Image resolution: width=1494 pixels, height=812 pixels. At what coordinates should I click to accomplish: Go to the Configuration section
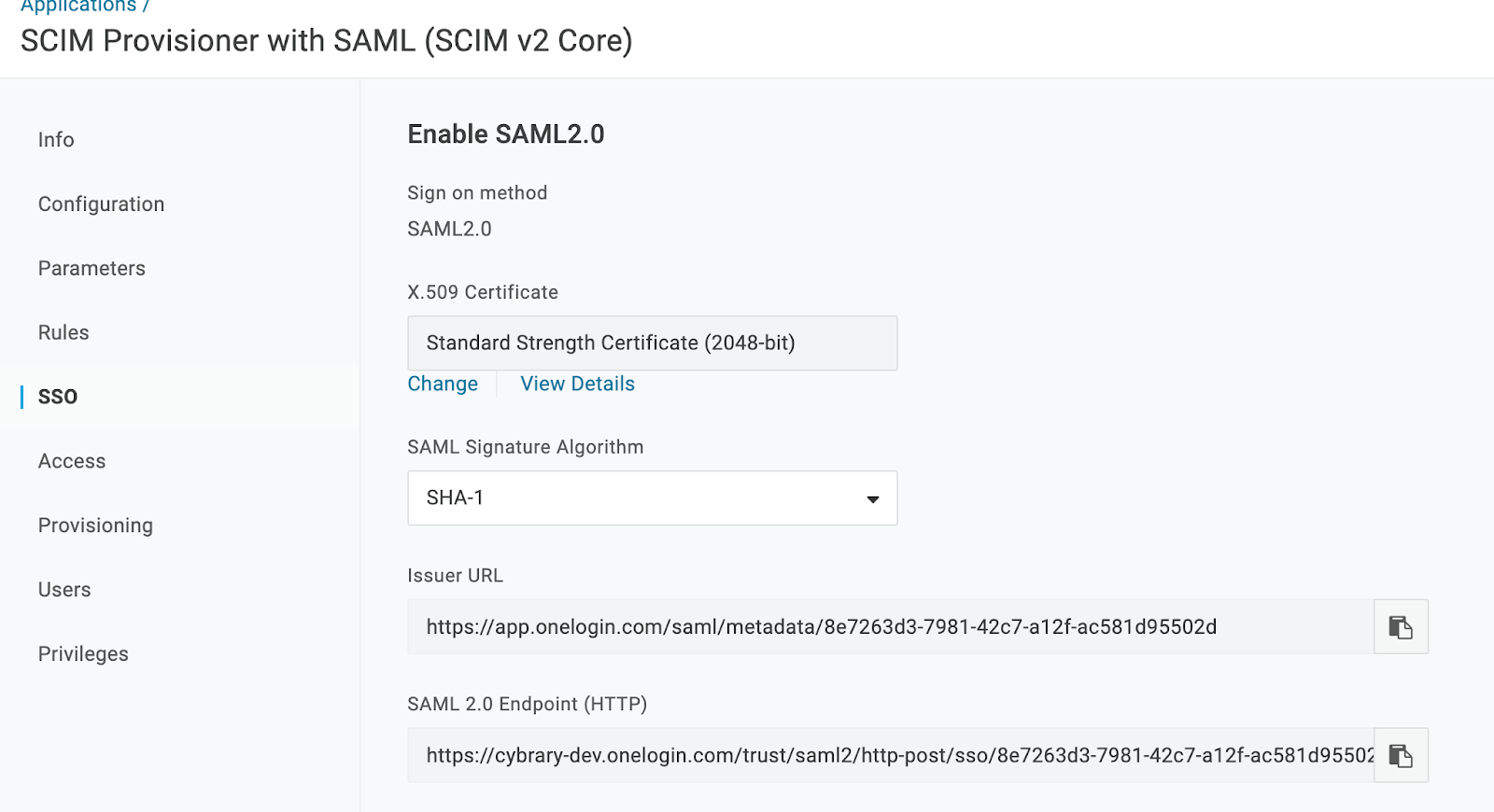(x=101, y=204)
